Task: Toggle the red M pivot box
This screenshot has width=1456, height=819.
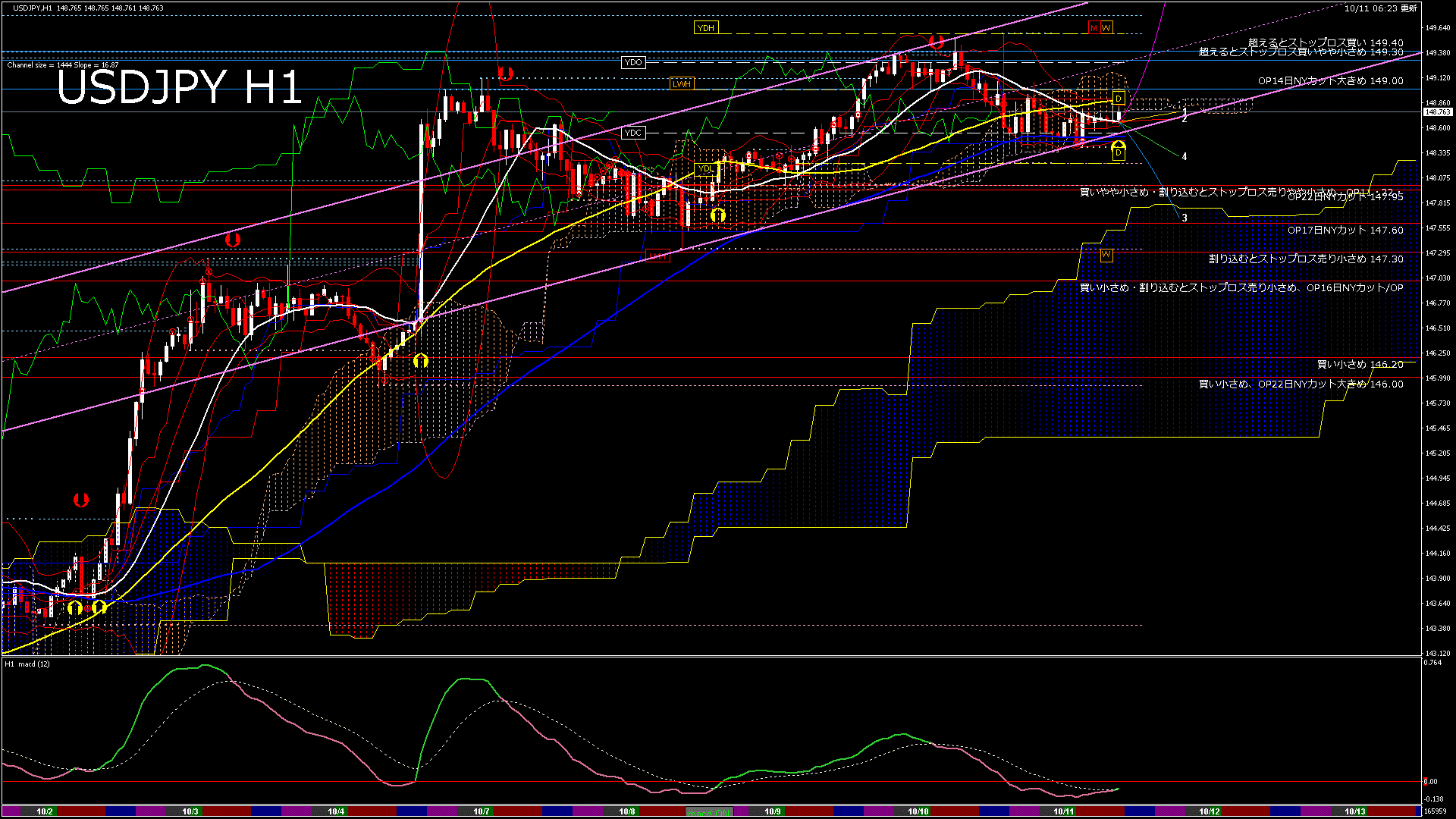Action: [1094, 28]
